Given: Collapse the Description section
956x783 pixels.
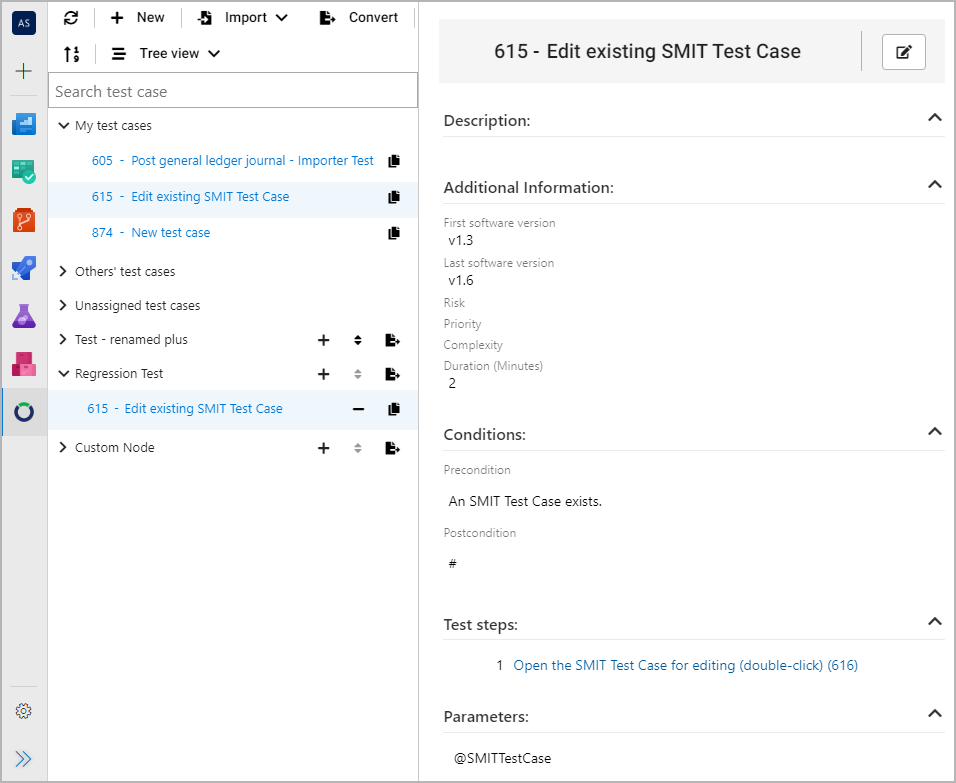Looking at the screenshot, I should pos(934,118).
